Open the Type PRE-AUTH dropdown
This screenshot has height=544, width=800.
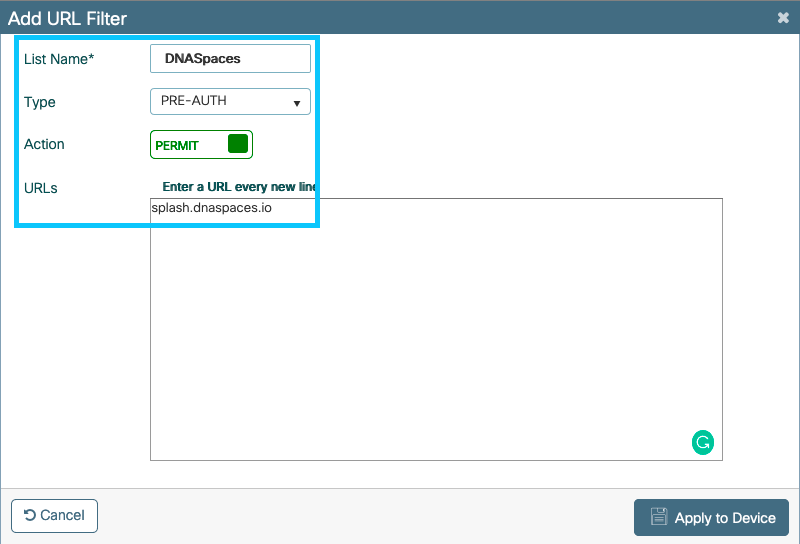coord(230,101)
